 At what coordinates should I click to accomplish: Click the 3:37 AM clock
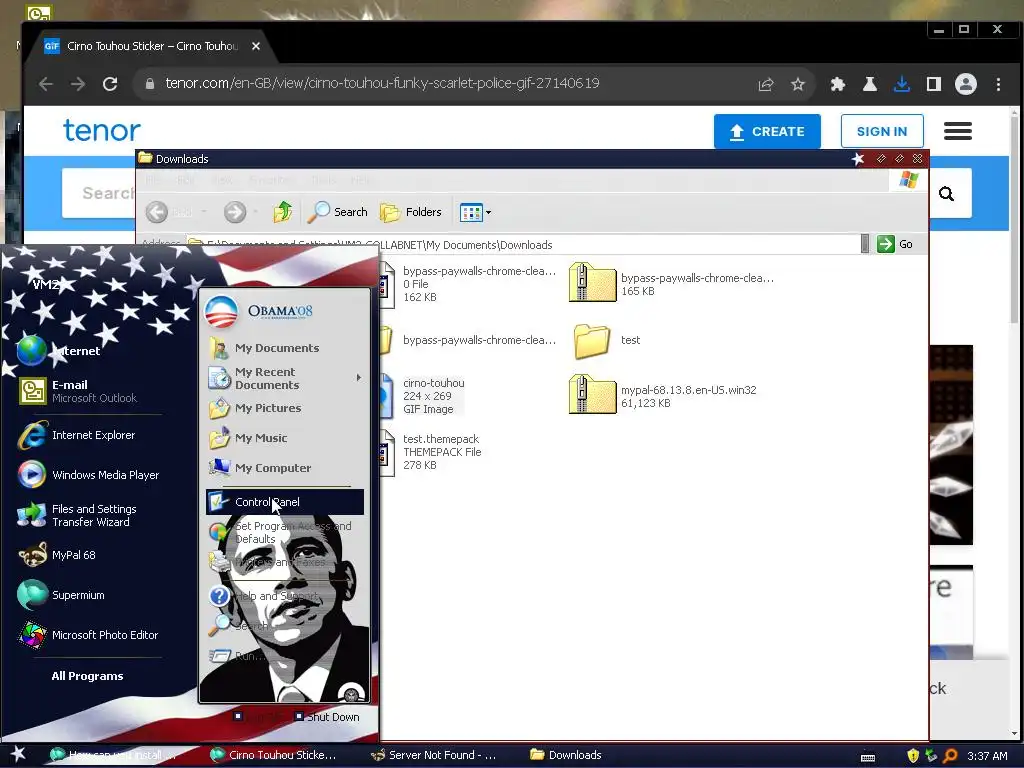[987, 756]
